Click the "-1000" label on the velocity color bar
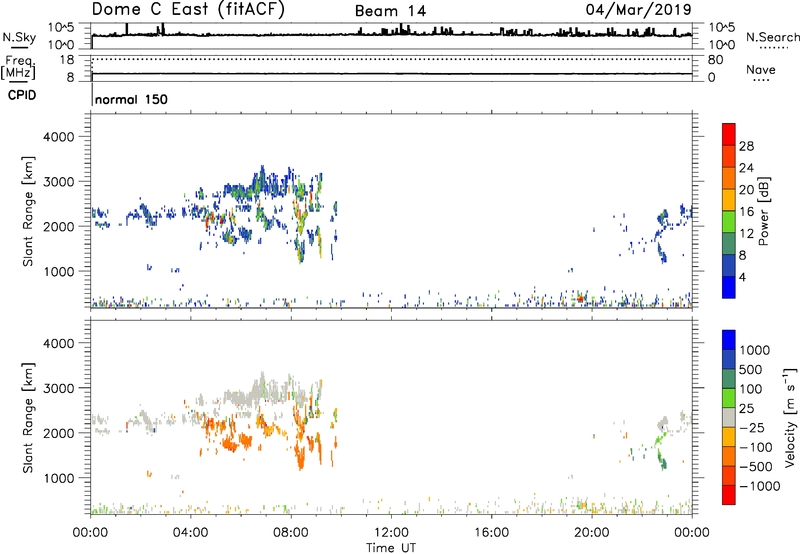Viewport: 800px width, 554px height. pyautogui.click(x=760, y=486)
